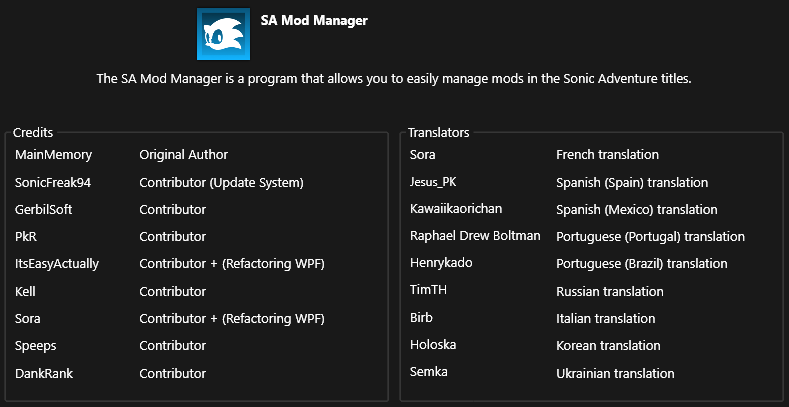Click GerbilSoft contributor name

pos(44,210)
